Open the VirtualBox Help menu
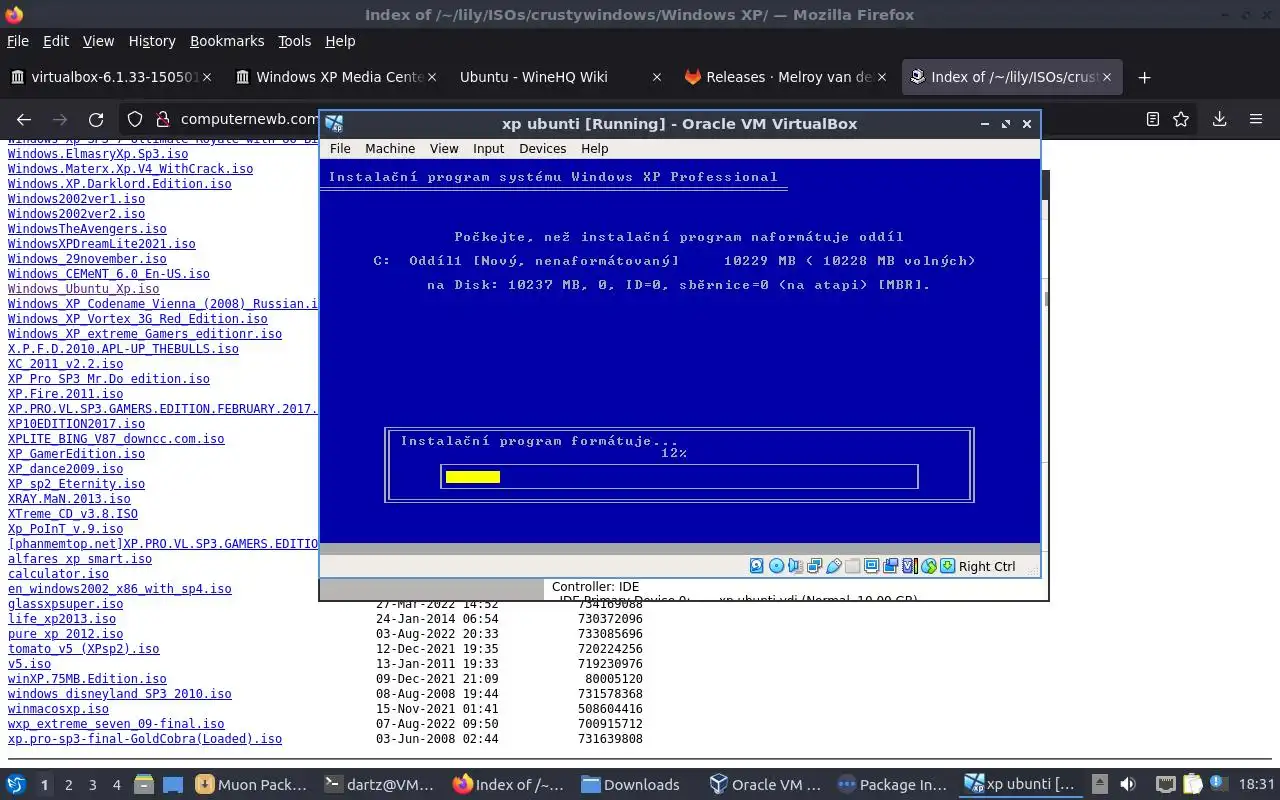The width and height of the screenshot is (1280, 800). [595, 148]
